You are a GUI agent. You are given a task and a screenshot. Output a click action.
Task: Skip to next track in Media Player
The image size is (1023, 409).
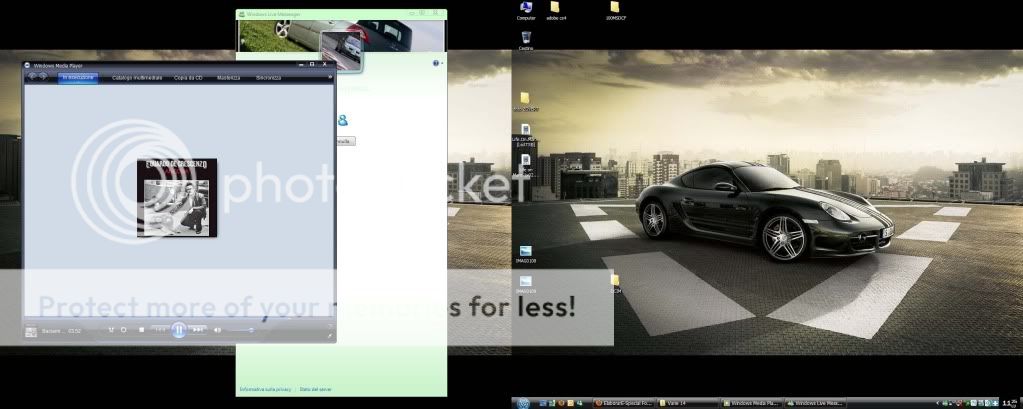coord(198,330)
